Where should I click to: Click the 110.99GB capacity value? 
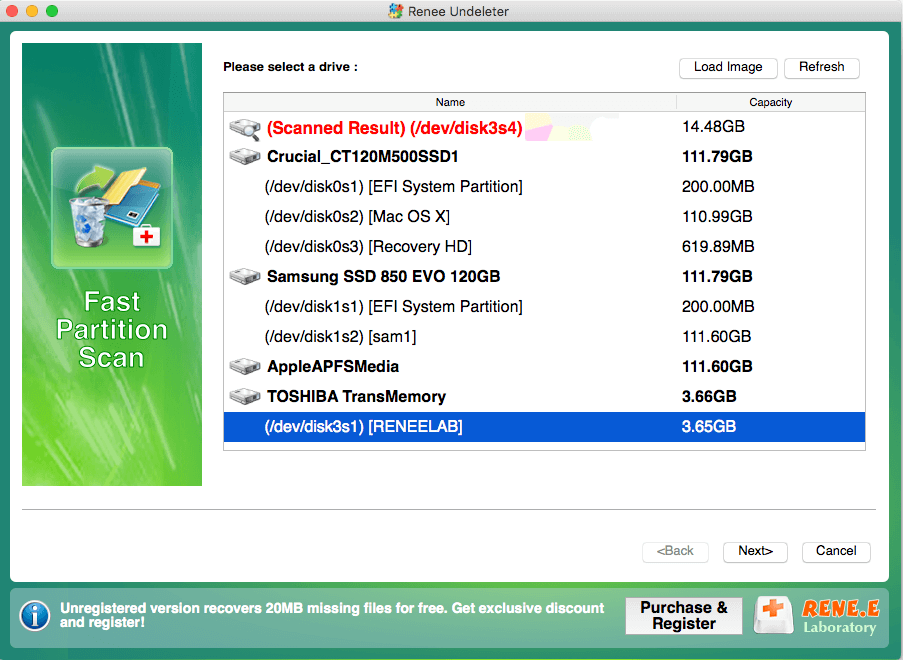point(717,217)
